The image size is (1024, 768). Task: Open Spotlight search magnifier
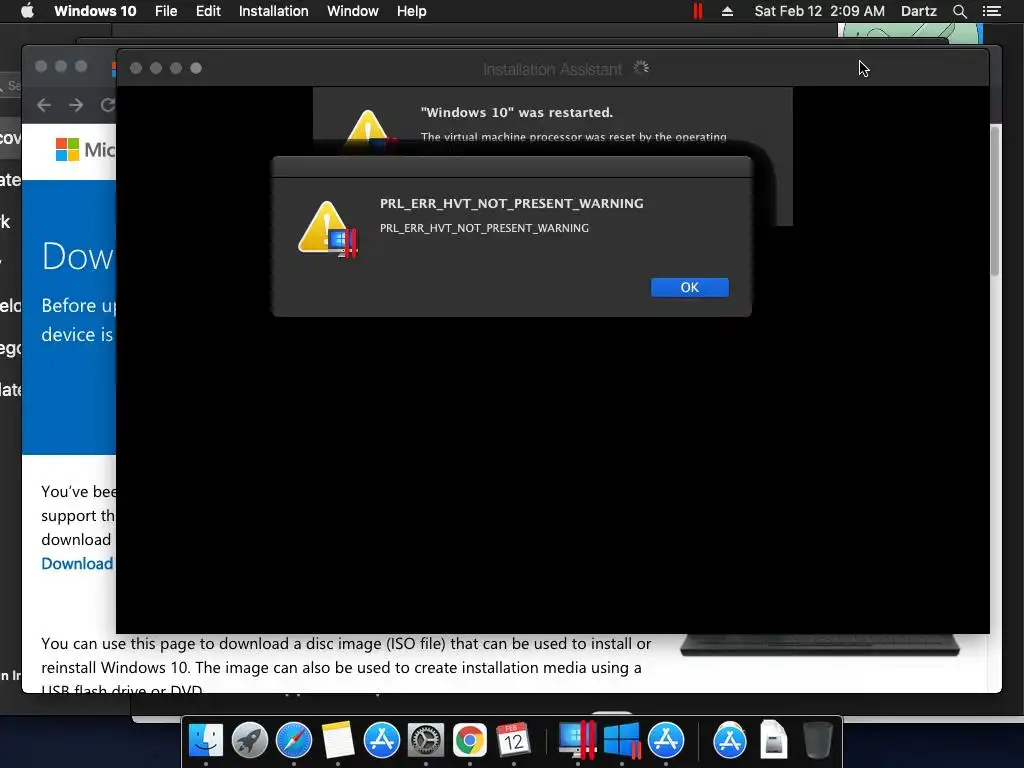point(959,11)
